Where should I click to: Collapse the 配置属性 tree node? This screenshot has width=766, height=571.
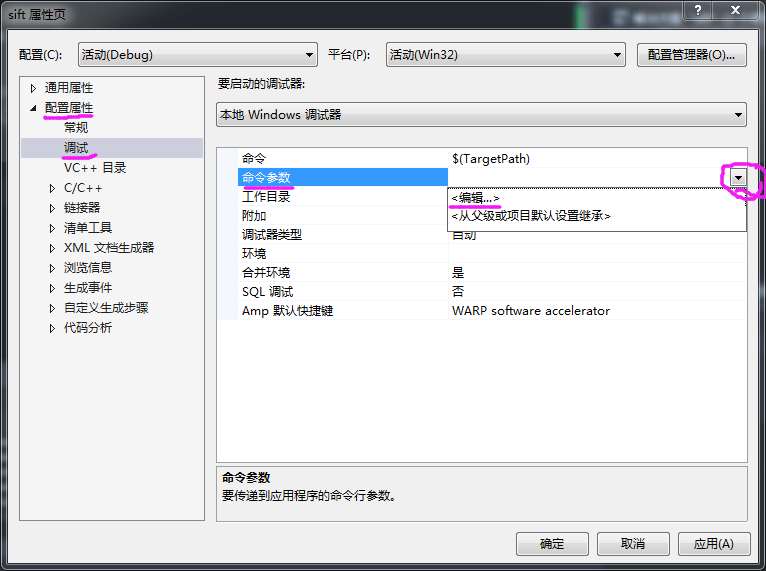pyautogui.click(x=33, y=108)
